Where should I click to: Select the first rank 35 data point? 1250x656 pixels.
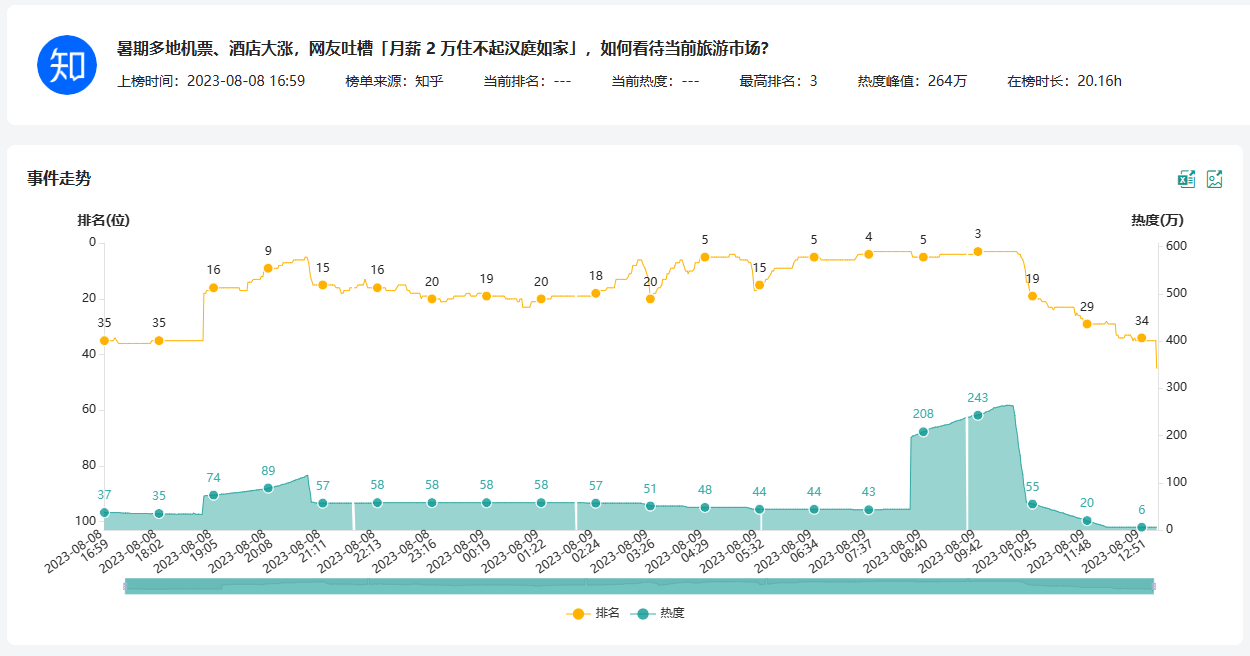pyautogui.click(x=104, y=341)
